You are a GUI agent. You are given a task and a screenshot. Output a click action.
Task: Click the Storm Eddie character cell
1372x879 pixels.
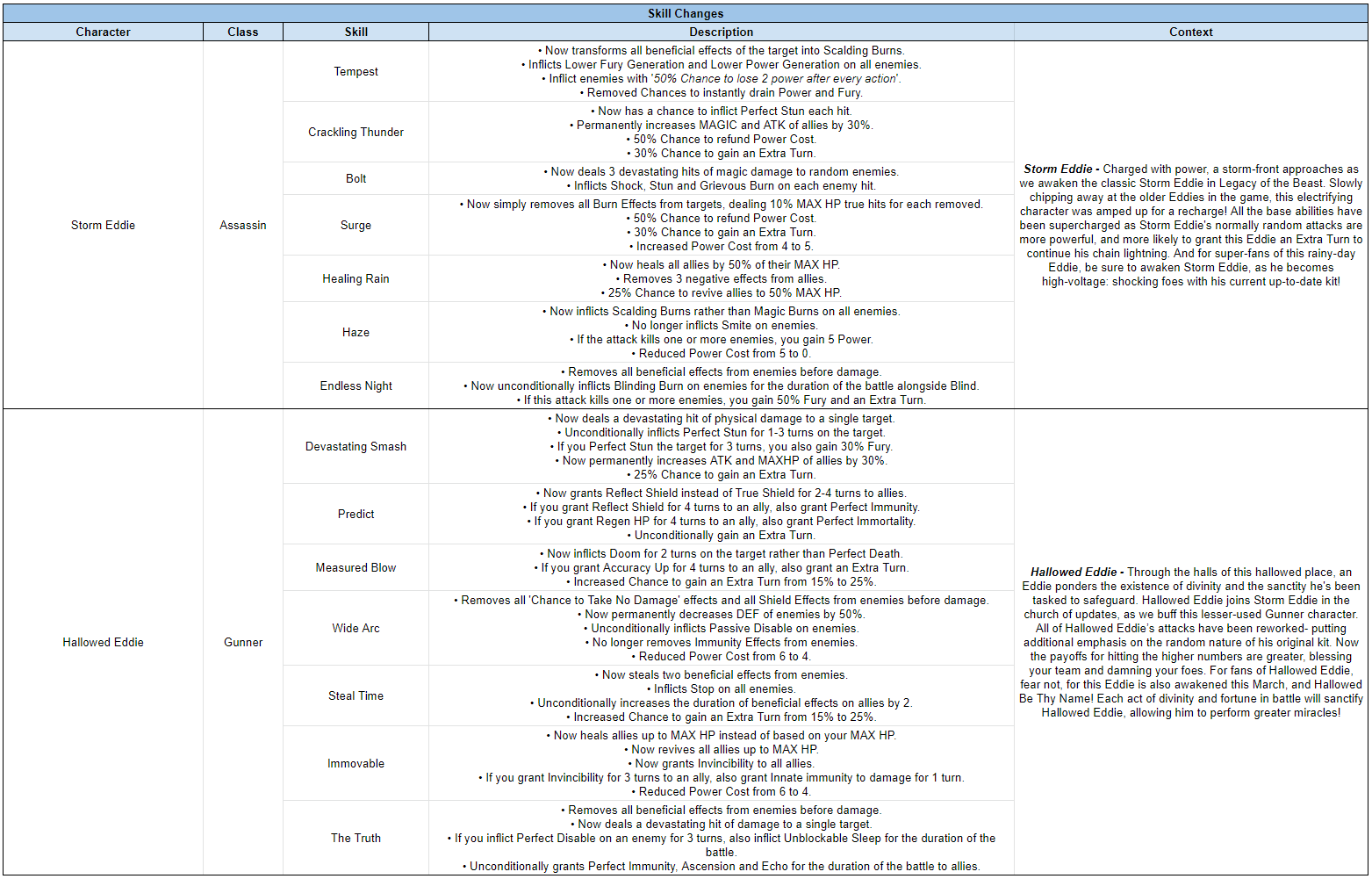click(103, 225)
